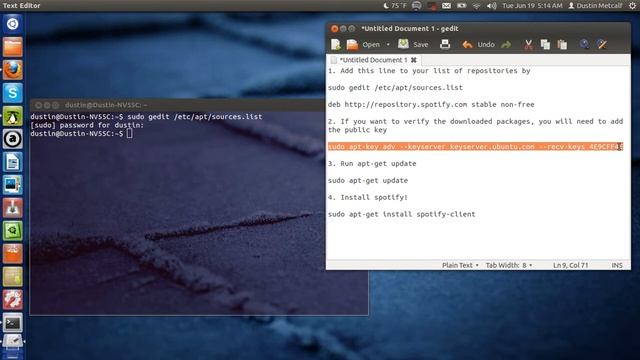
Task: Click the highlighted apt-key adv line
Action: click(475, 147)
